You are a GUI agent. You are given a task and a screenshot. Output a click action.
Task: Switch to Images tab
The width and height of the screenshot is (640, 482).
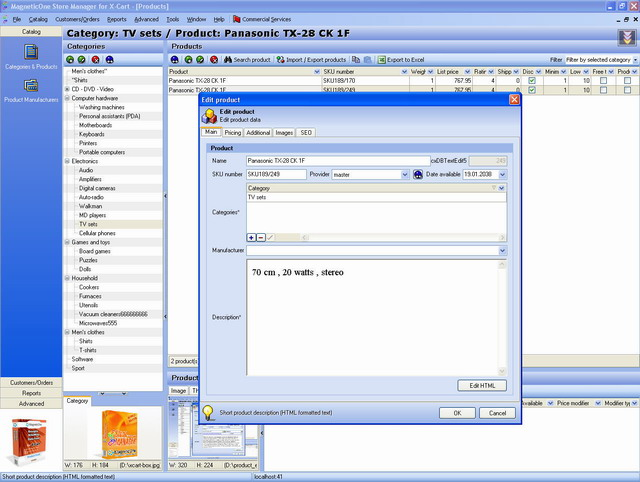(284, 133)
